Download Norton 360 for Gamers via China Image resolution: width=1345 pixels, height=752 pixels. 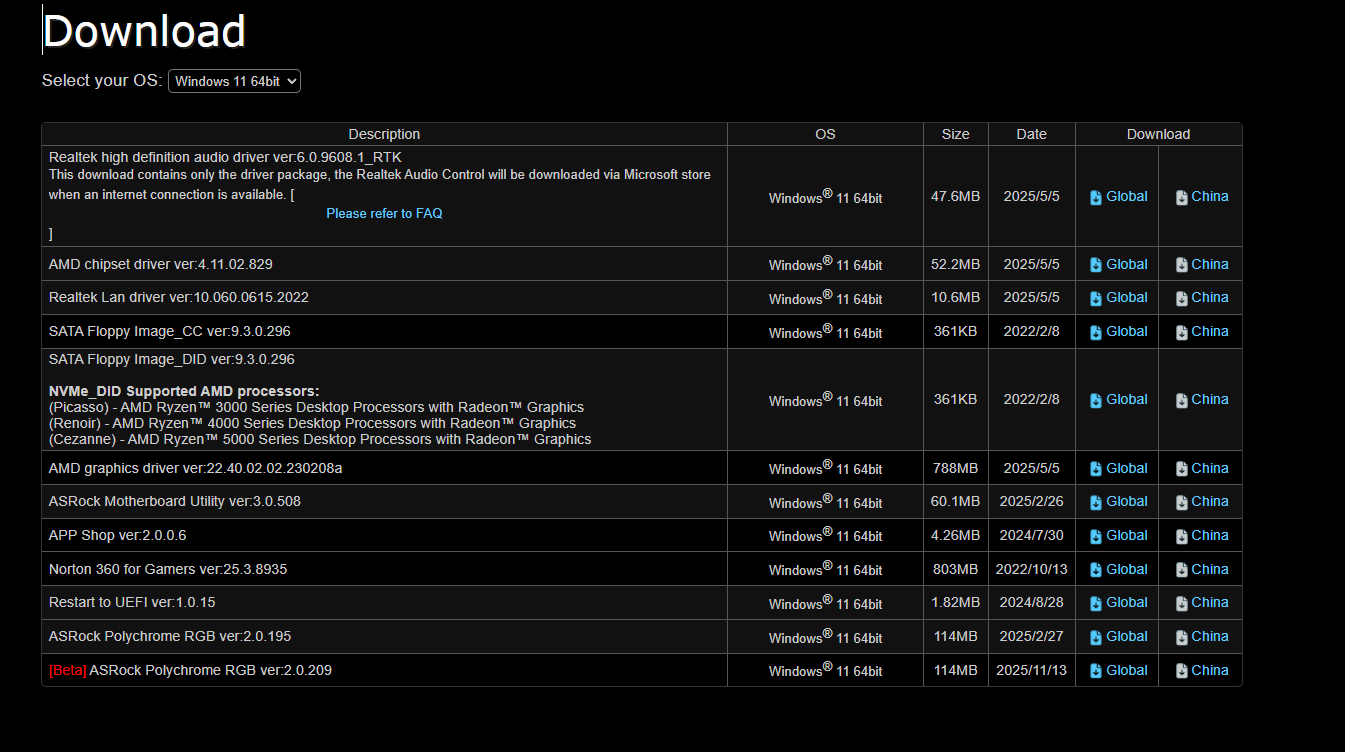point(1201,570)
